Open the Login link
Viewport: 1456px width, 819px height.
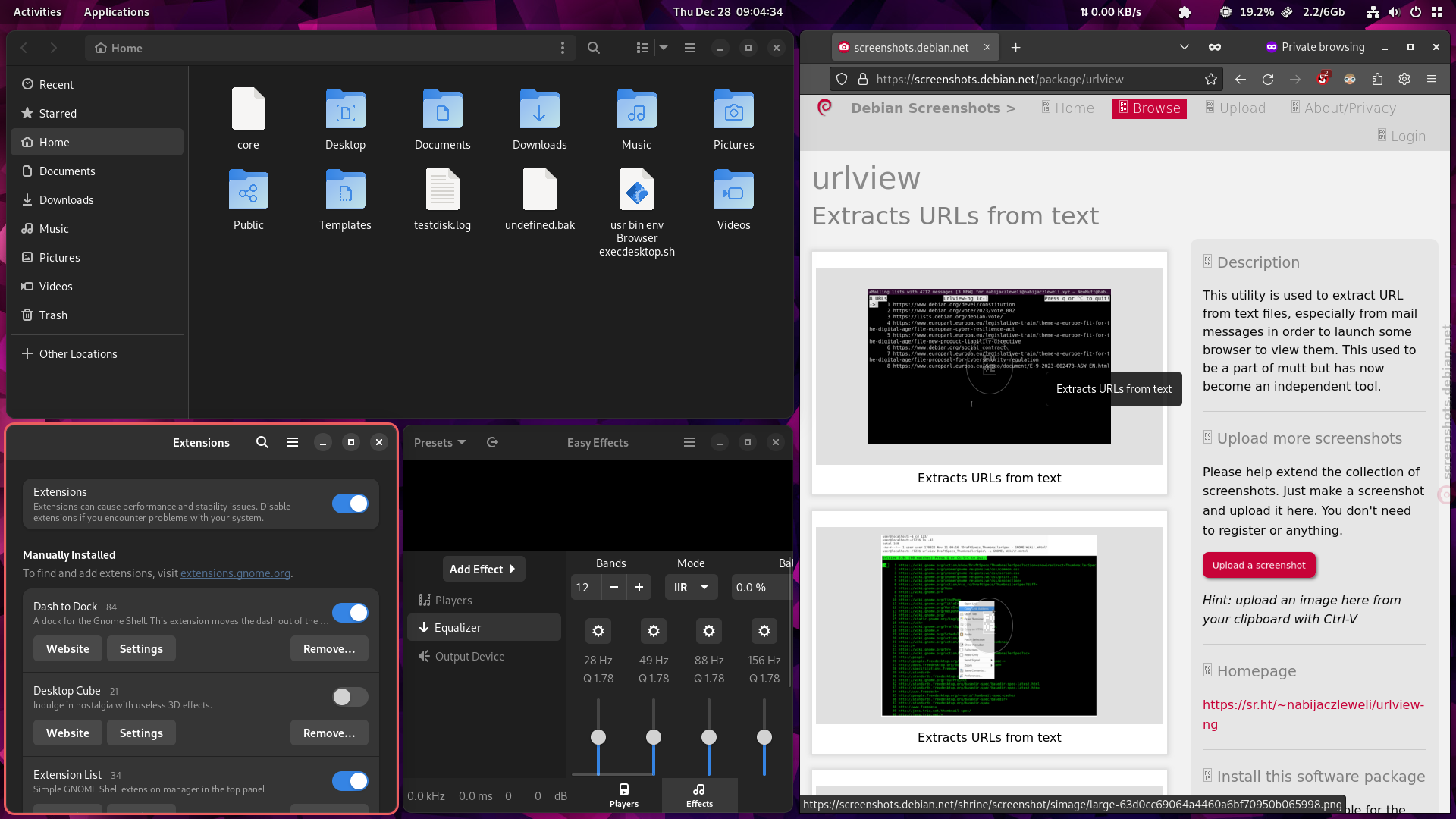click(x=1402, y=136)
